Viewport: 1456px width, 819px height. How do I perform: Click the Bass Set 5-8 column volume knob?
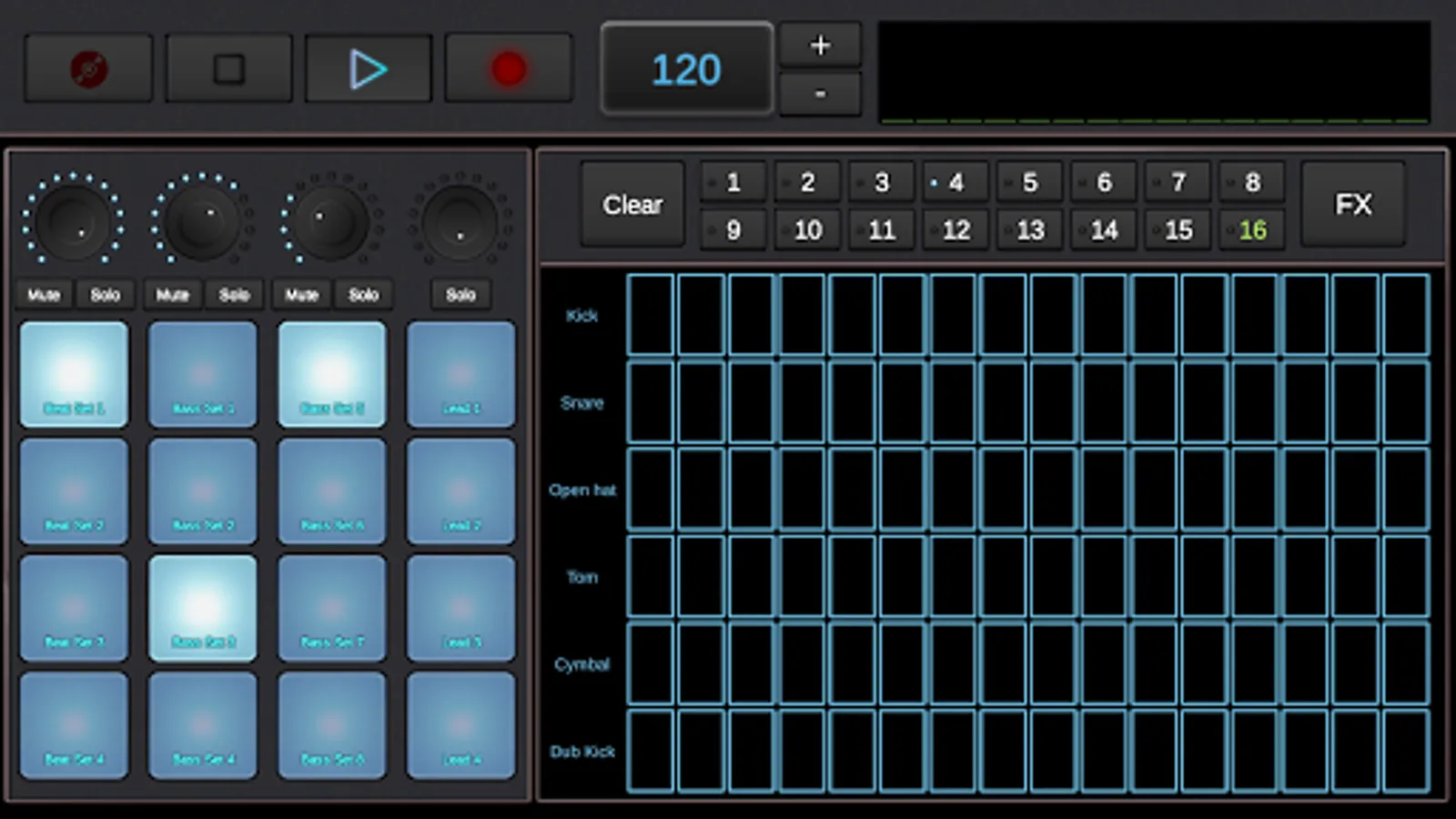[x=331, y=221]
